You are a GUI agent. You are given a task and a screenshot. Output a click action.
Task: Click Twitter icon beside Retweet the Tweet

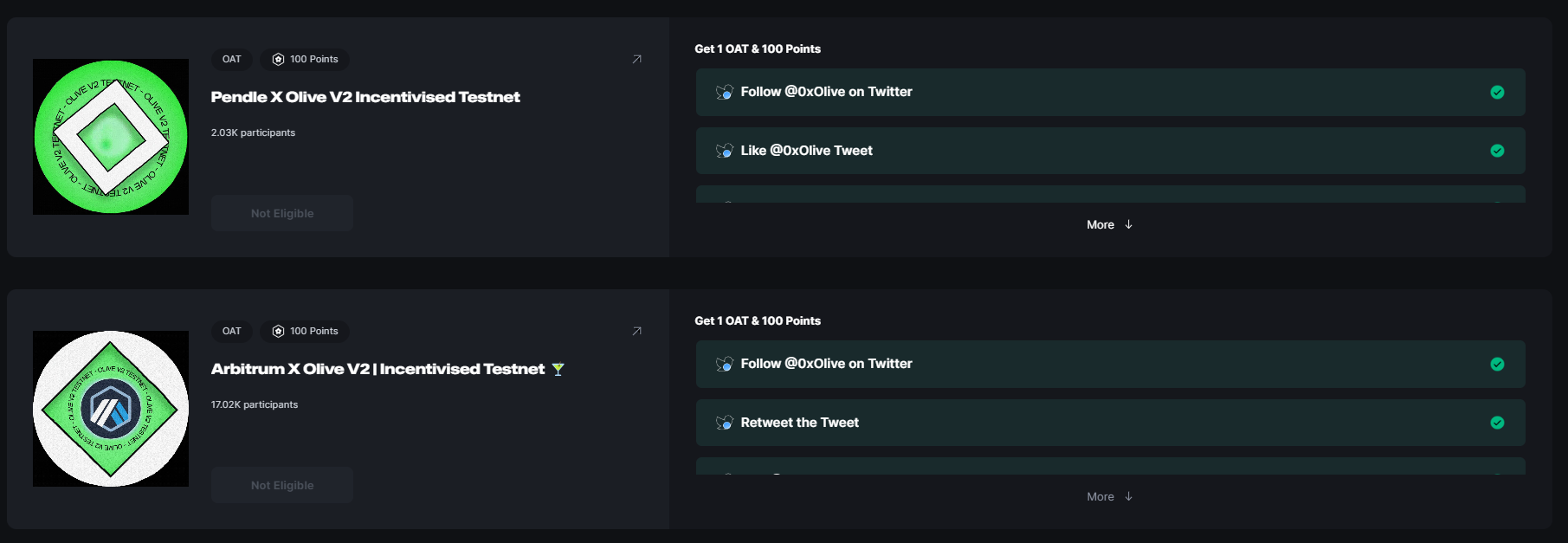(x=725, y=423)
